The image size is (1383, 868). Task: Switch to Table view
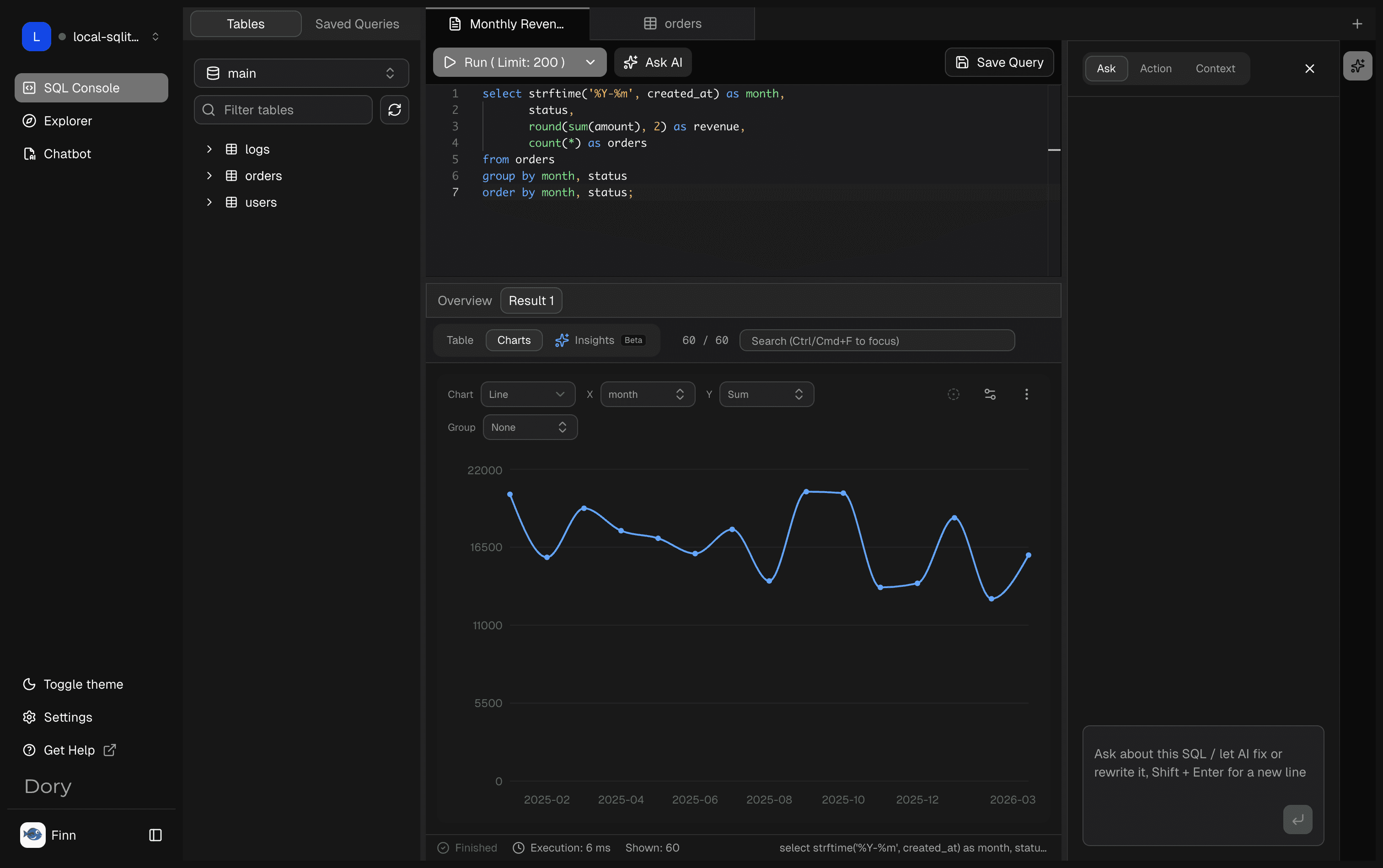[460, 340]
